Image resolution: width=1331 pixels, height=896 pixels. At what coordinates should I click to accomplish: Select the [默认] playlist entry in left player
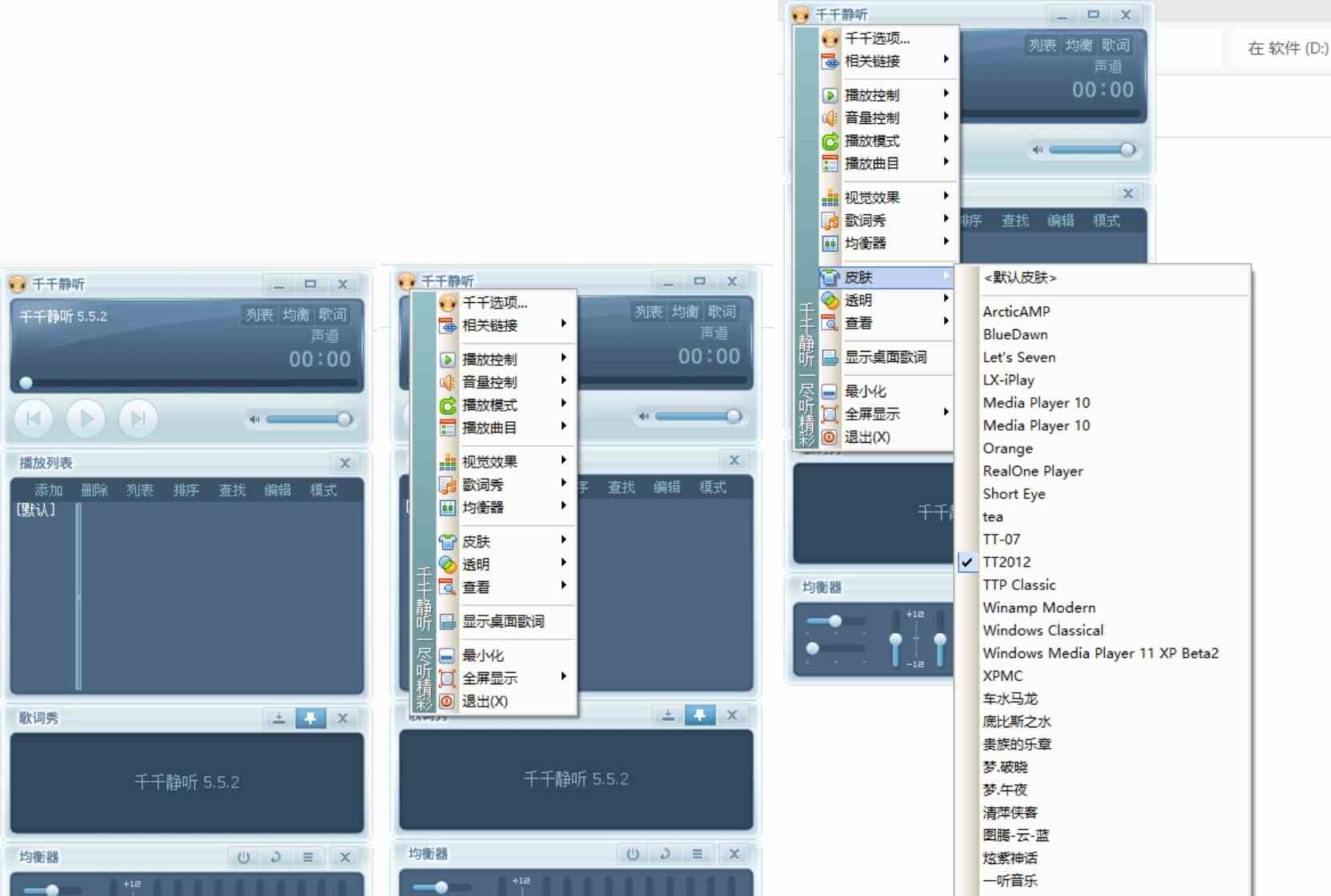pyautogui.click(x=36, y=510)
